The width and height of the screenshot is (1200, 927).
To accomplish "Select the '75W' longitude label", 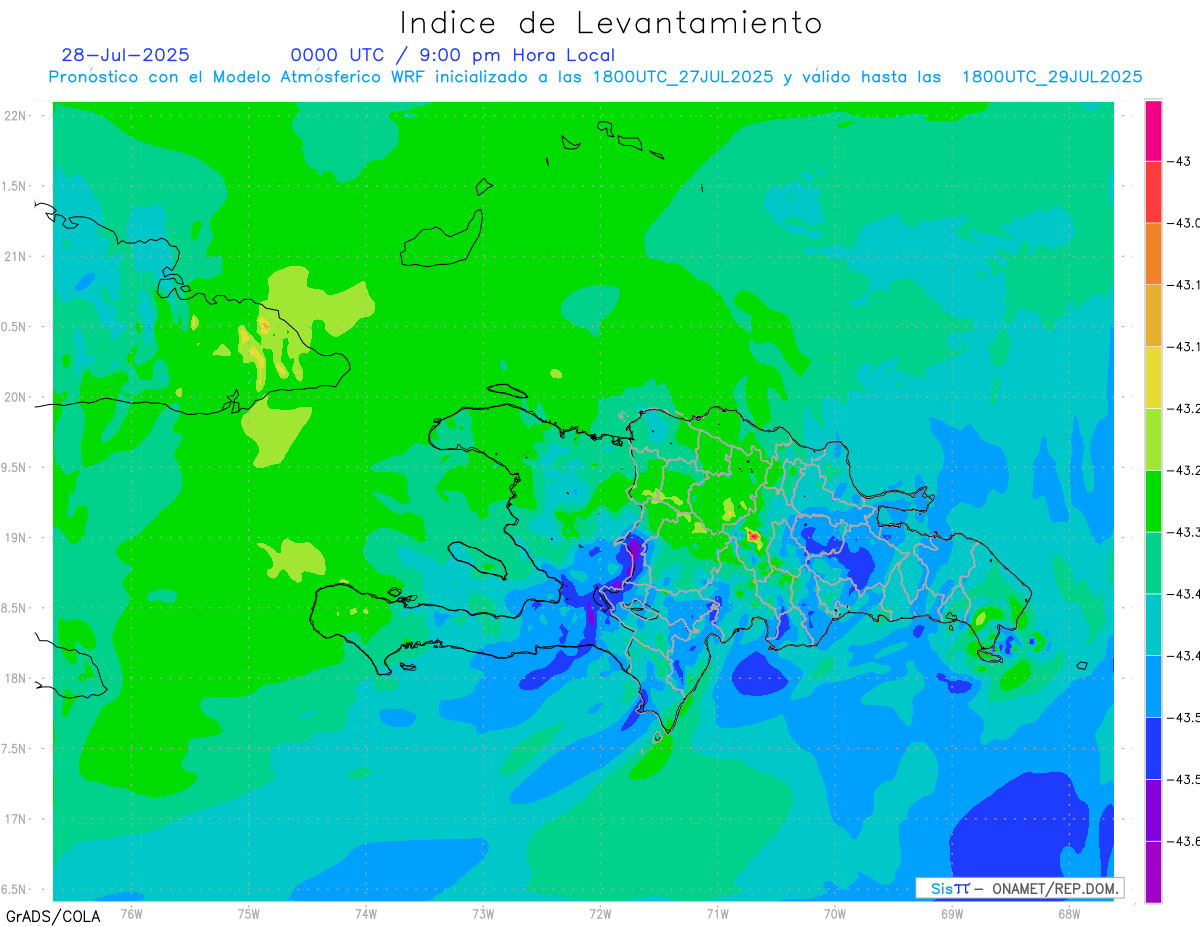I will [249, 913].
